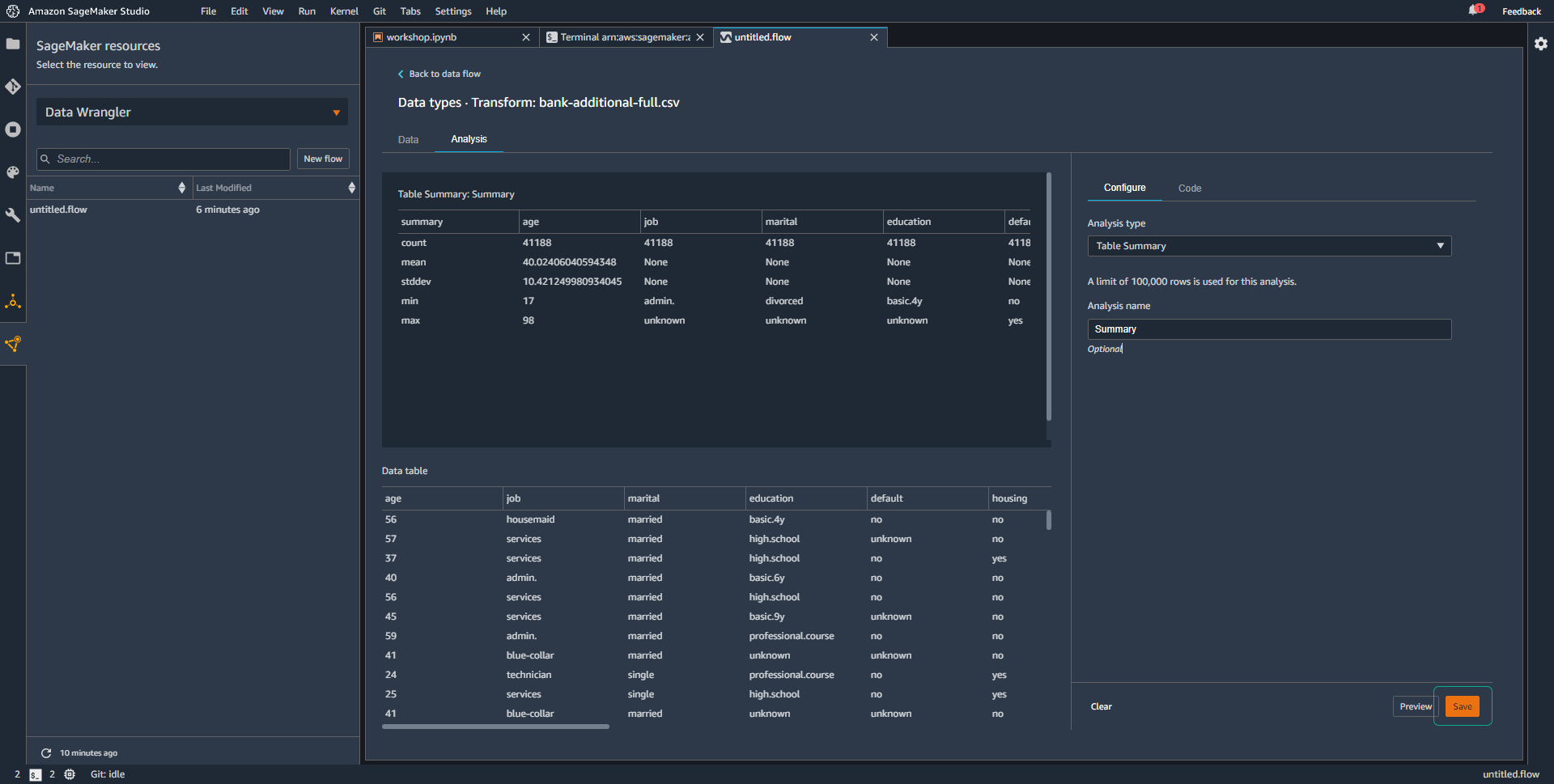Open the Settings menu
The width and height of the screenshot is (1554, 784).
(453, 11)
